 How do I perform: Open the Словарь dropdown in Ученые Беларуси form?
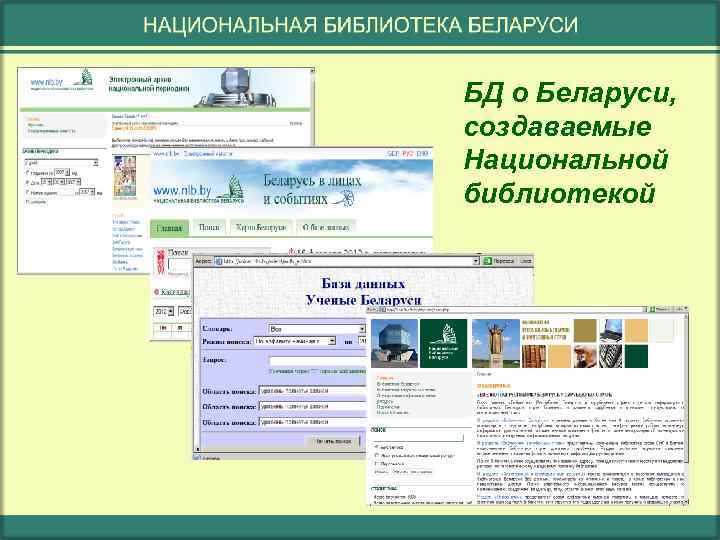click(317, 329)
